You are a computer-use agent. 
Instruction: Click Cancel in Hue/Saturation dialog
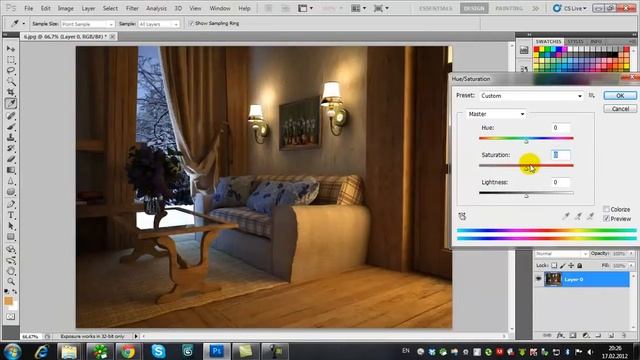coord(620,109)
